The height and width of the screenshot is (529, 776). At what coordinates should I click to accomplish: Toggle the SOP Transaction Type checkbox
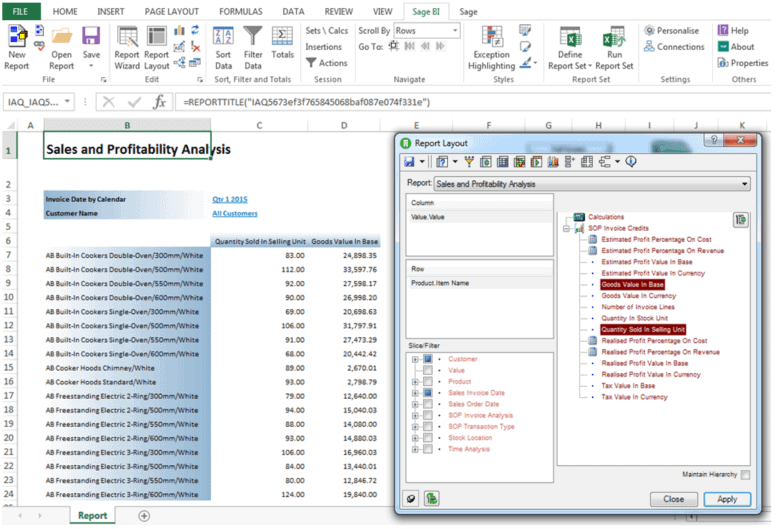(428, 427)
